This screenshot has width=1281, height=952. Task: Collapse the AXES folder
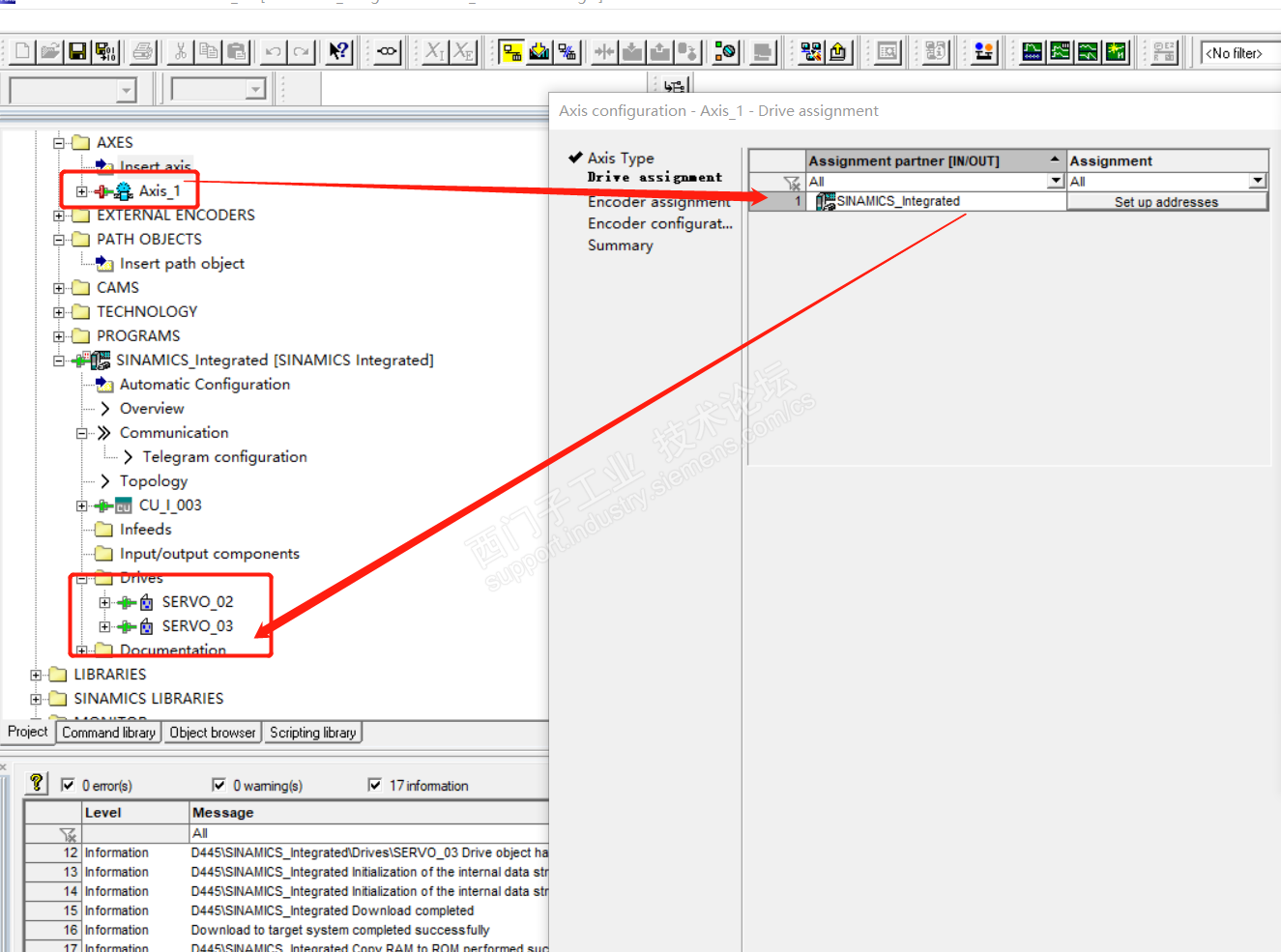[x=59, y=143]
